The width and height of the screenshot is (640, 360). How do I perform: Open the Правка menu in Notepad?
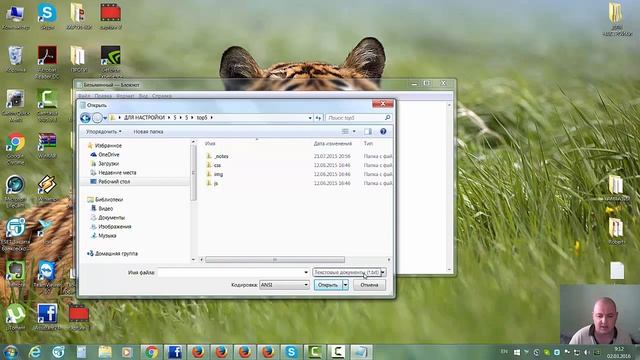coord(103,96)
